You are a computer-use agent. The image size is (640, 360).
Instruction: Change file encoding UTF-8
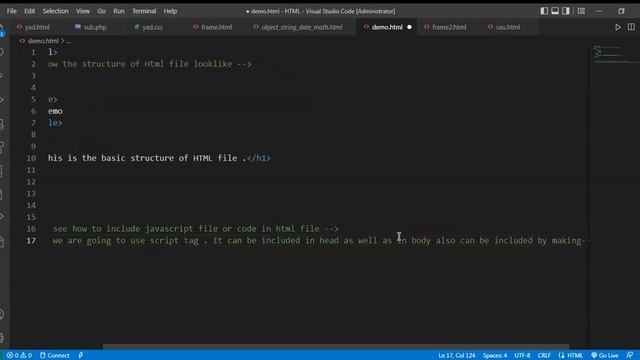(522, 356)
